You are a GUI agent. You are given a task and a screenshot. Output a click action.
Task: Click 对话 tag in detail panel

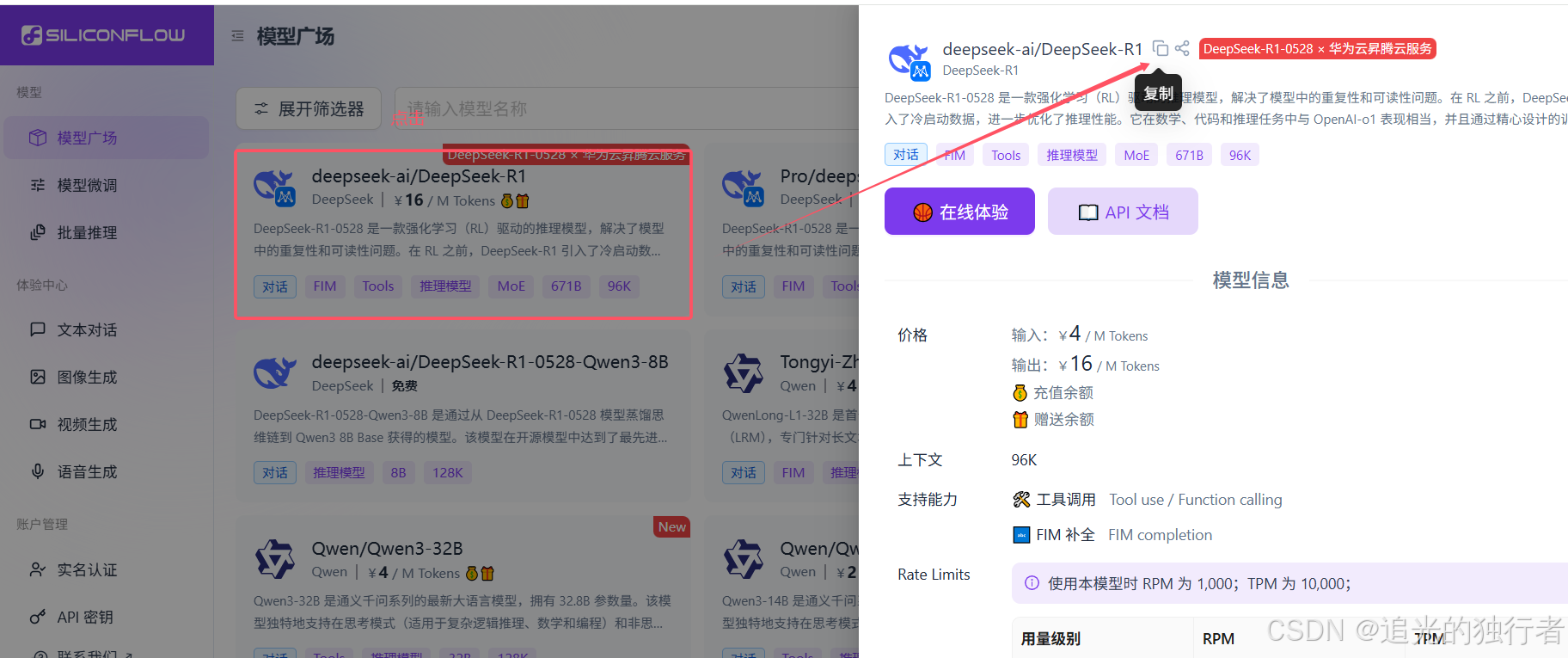coord(906,155)
